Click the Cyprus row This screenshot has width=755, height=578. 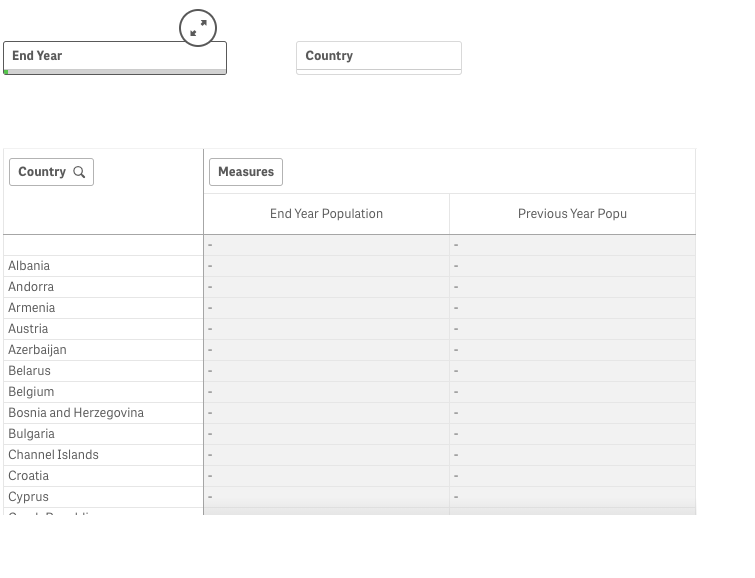(x=28, y=497)
